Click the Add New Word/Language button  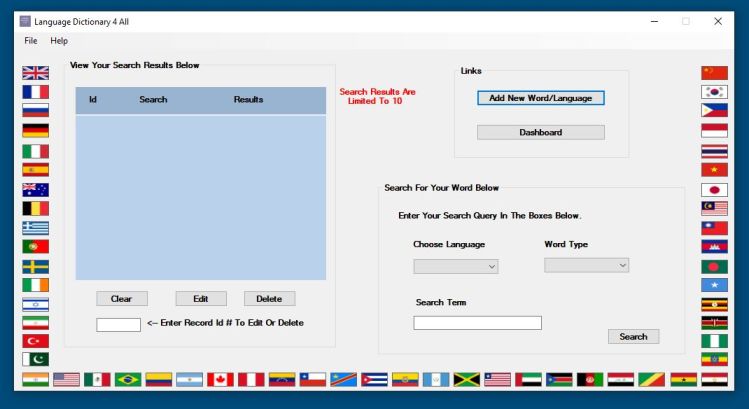click(x=540, y=98)
